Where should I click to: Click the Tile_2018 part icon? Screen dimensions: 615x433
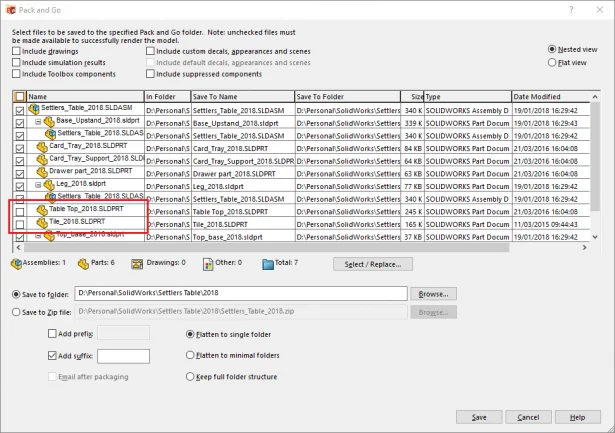click(x=42, y=222)
